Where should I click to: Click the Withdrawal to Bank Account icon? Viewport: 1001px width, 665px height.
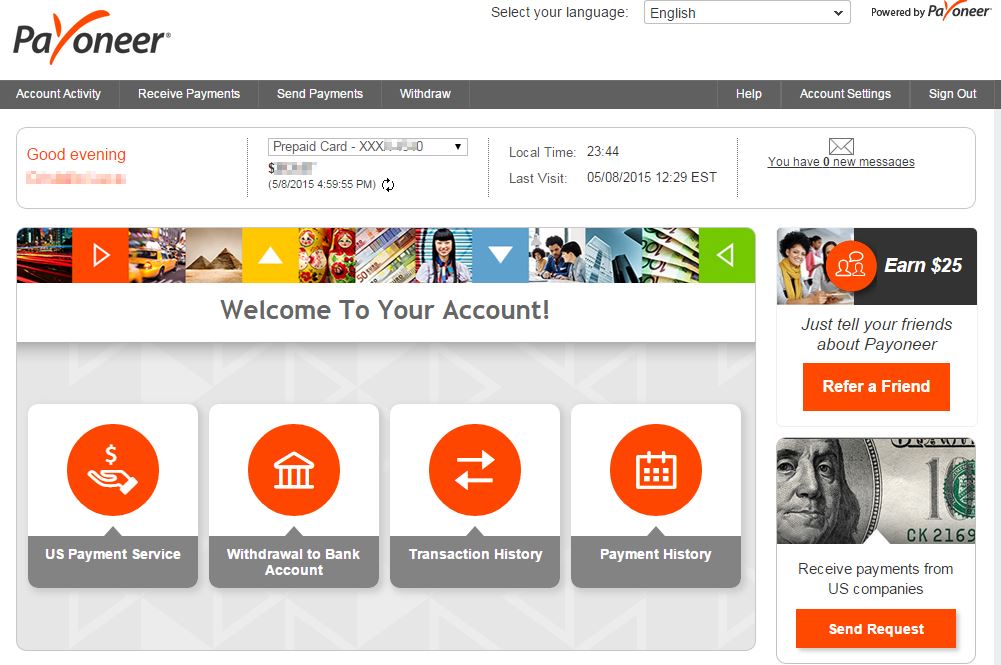(x=293, y=470)
